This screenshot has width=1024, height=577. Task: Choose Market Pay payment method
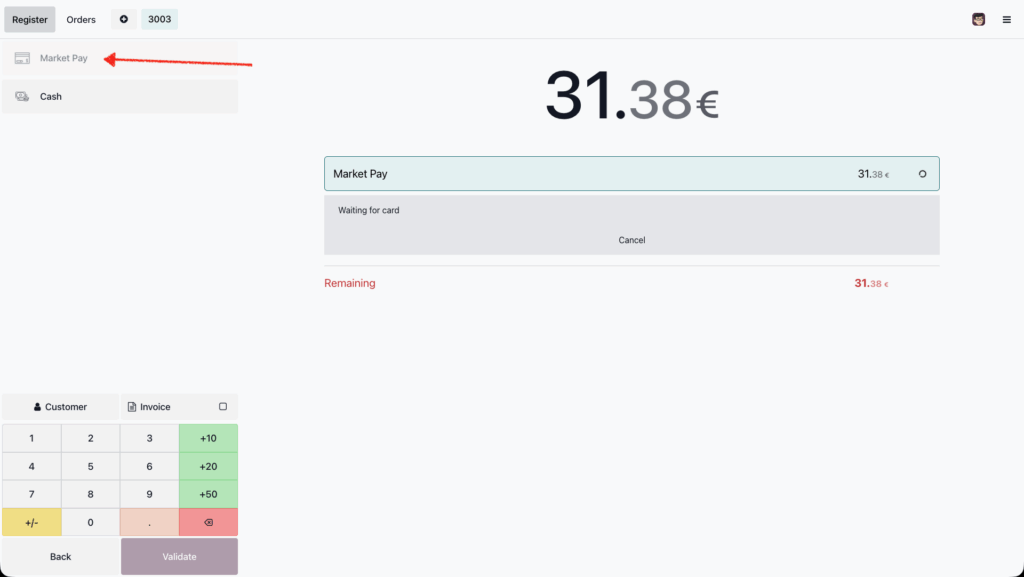pos(120,58)
